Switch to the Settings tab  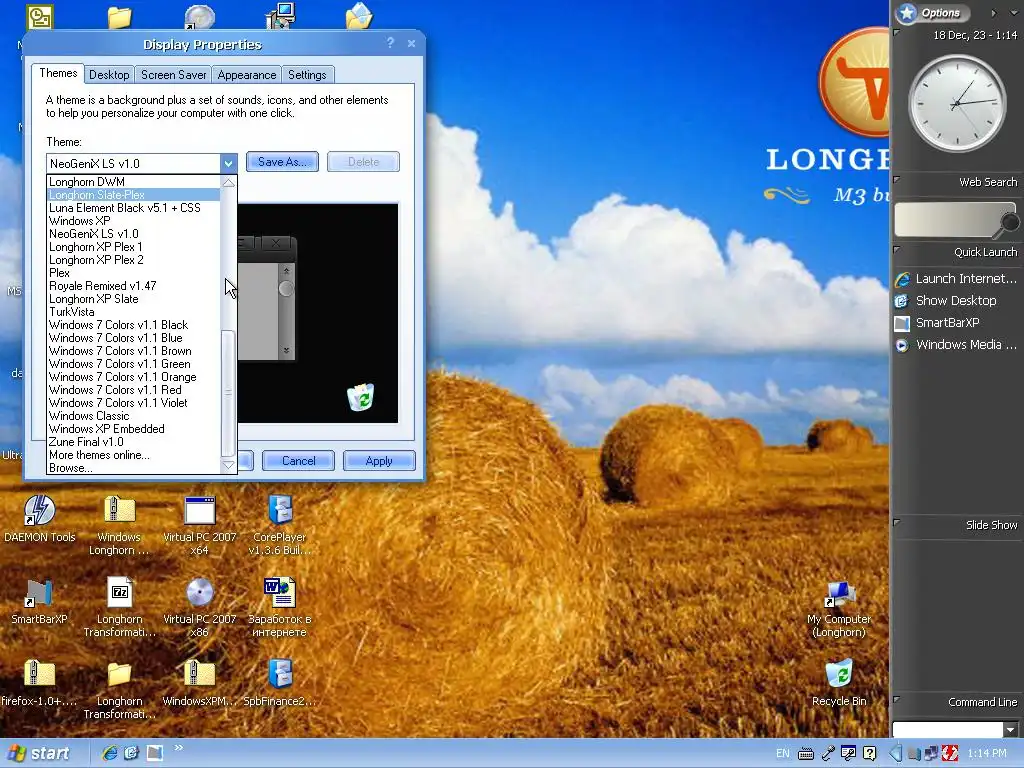pyautogui.click(x=307, y=75)
